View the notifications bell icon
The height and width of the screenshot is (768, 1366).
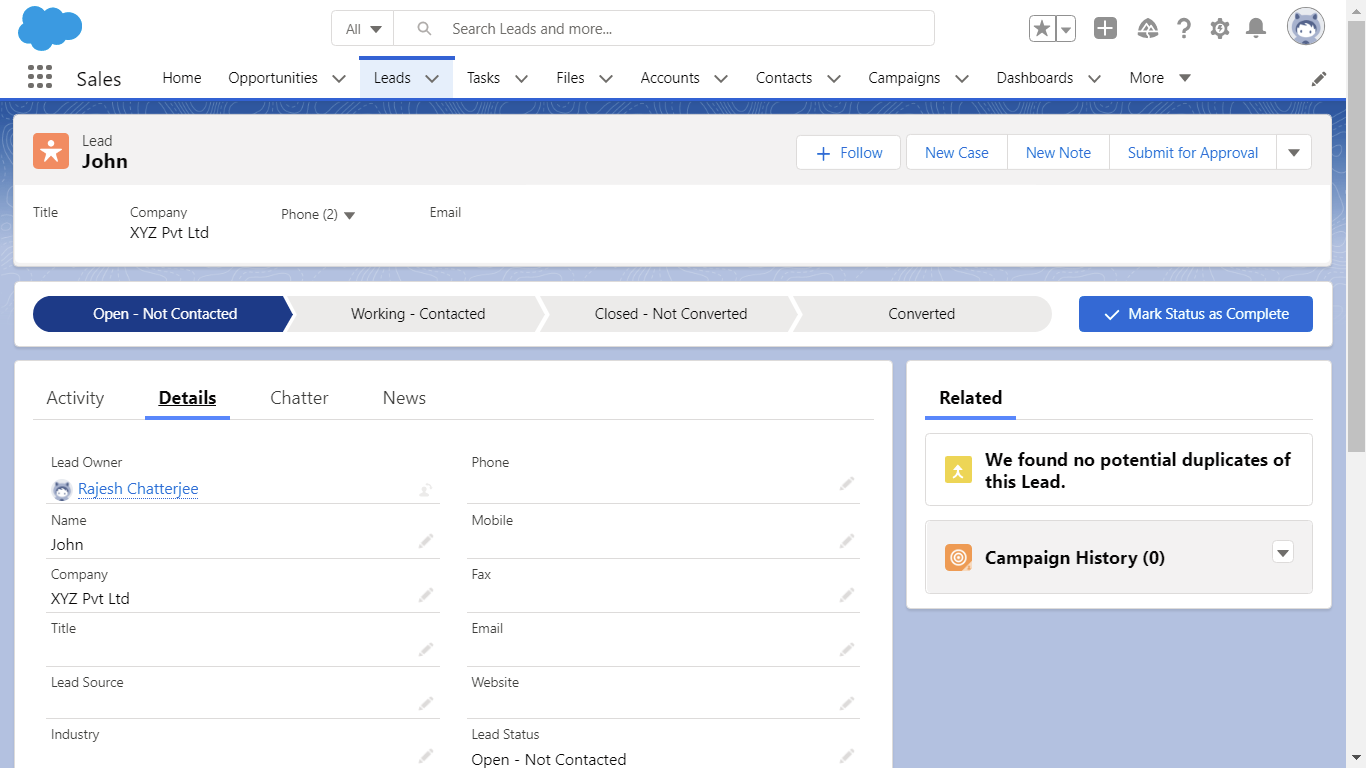(1256, 28)
